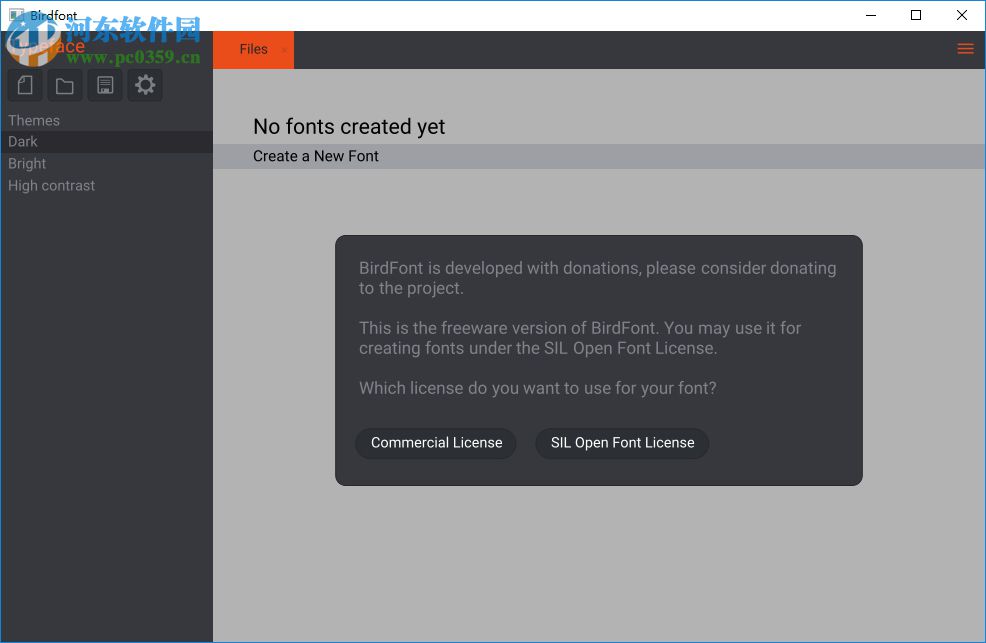Click the Create a New Font row
986x643 pixels.
[599, 157]
